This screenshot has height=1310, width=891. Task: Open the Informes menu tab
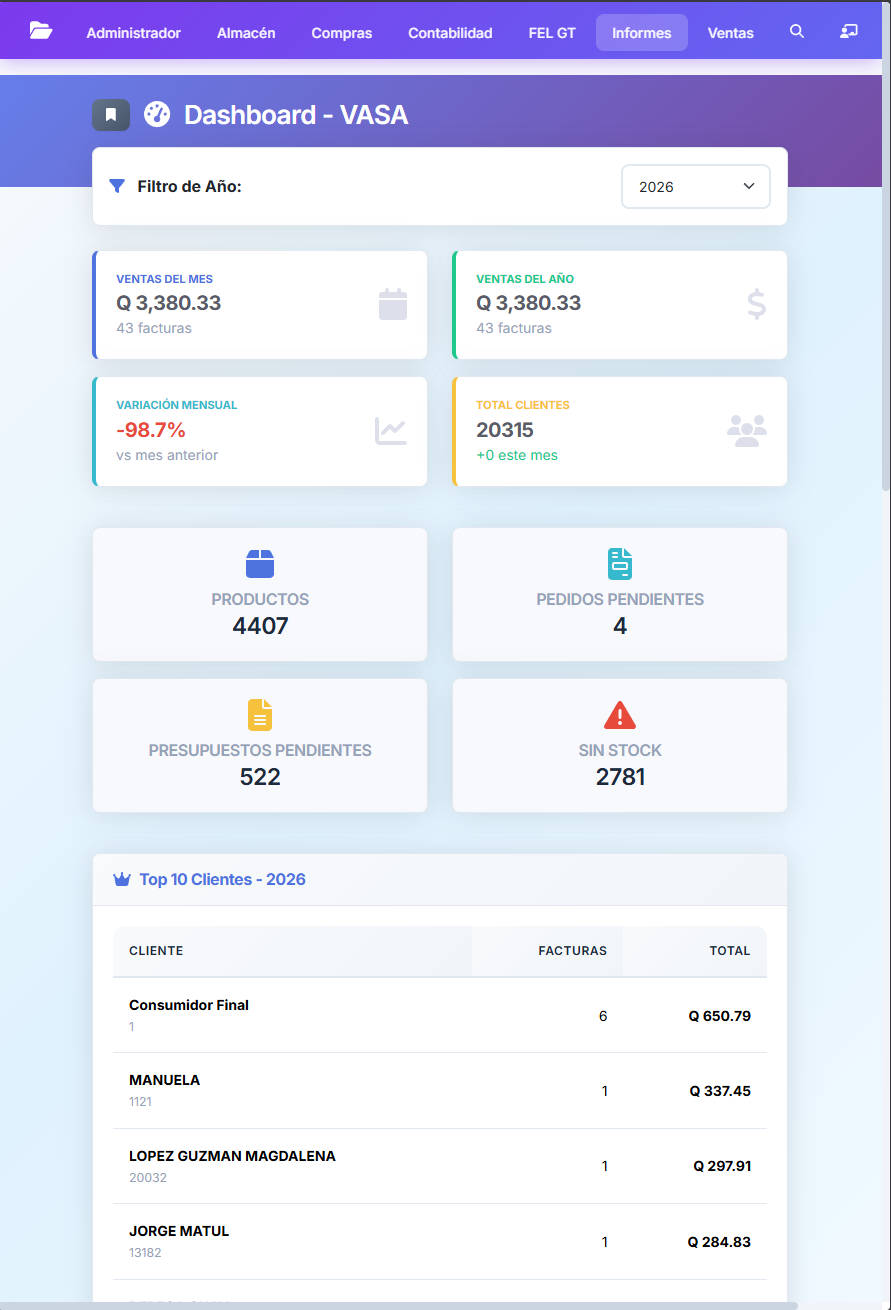point(642,33)
